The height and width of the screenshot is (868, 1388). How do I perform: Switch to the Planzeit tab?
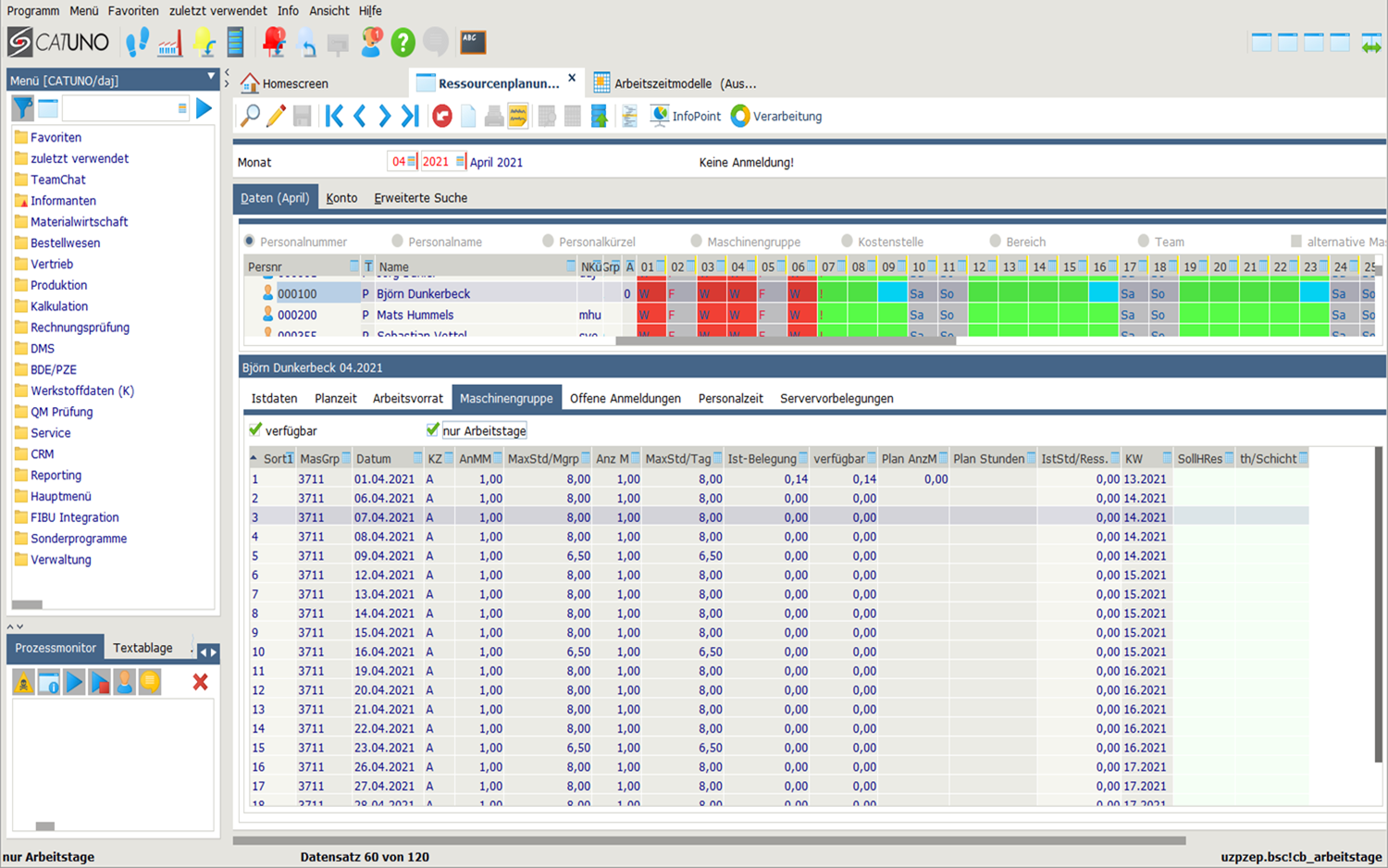pyautogui.click(x=335, y=399)
